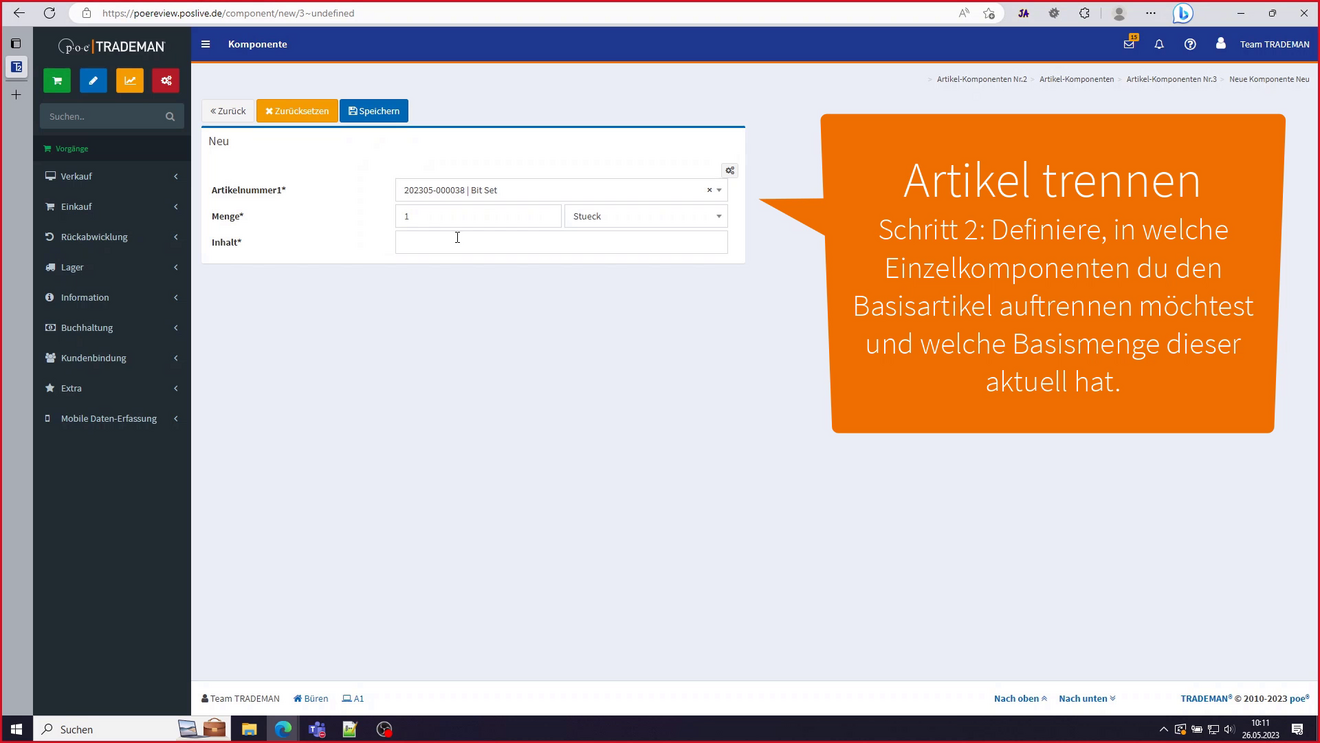The image size is (1320, 743).
Task: Go to breadcrumb Artikel-Komponenten
Action: coord(1076,79)
